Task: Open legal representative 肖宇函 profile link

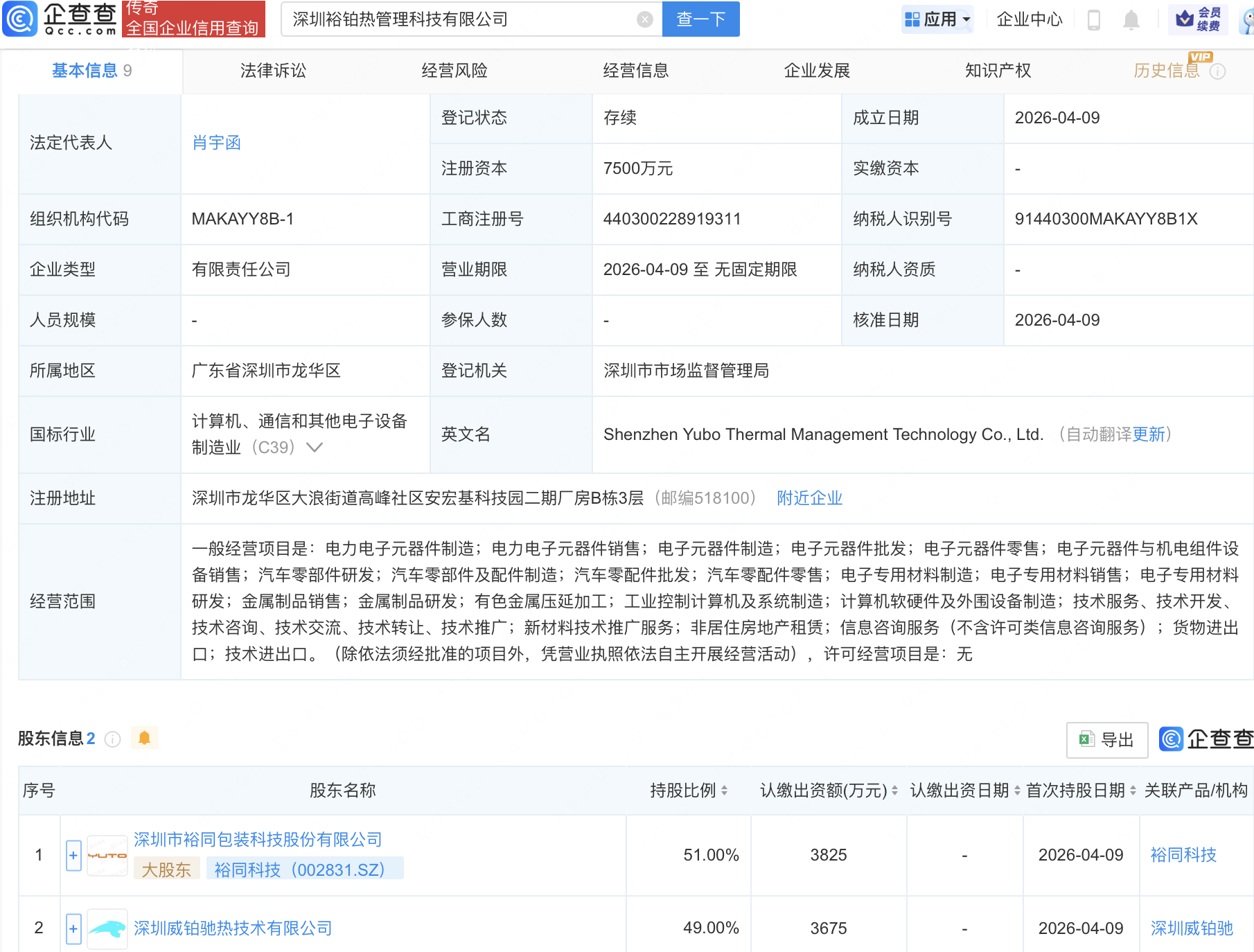Action: tap(215, 143)
